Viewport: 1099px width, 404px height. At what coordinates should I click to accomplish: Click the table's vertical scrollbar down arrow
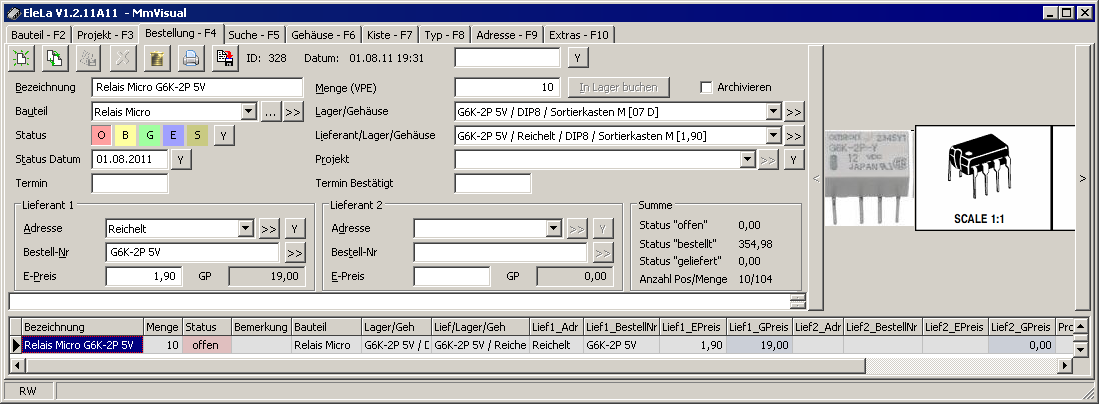click(x=1081, y=349)
